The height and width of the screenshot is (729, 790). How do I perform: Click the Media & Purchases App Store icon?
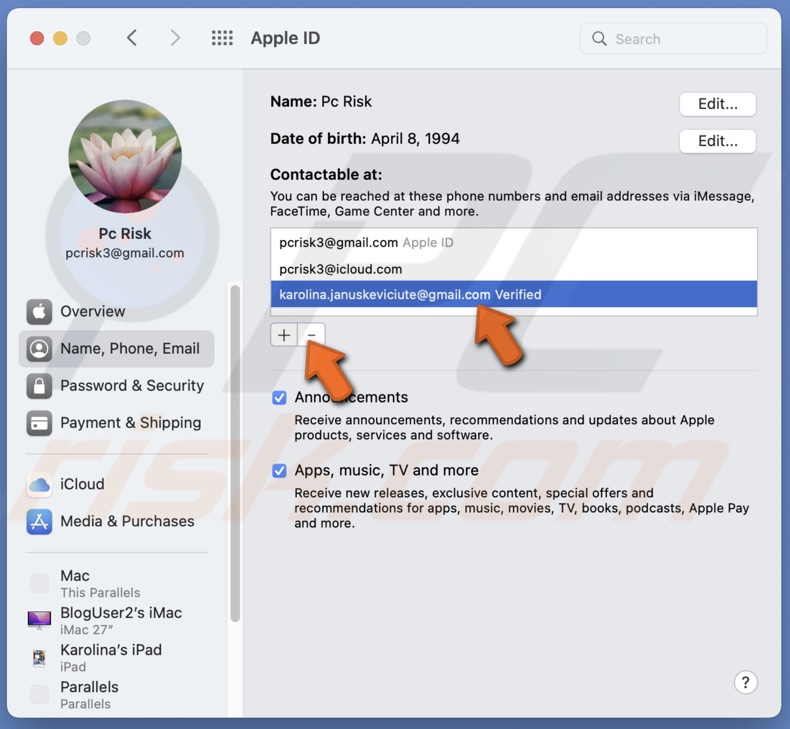point(39,521)
